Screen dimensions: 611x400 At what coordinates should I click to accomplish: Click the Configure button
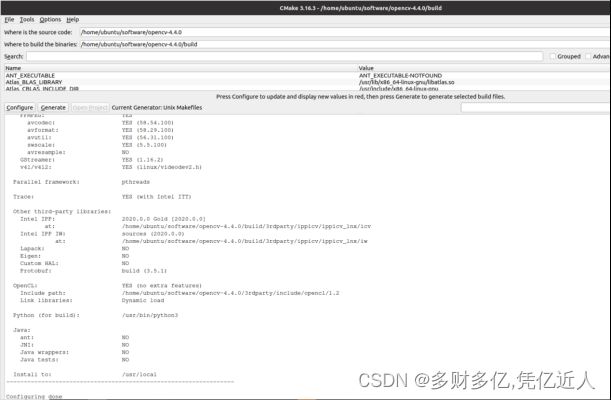coord(20,107)
